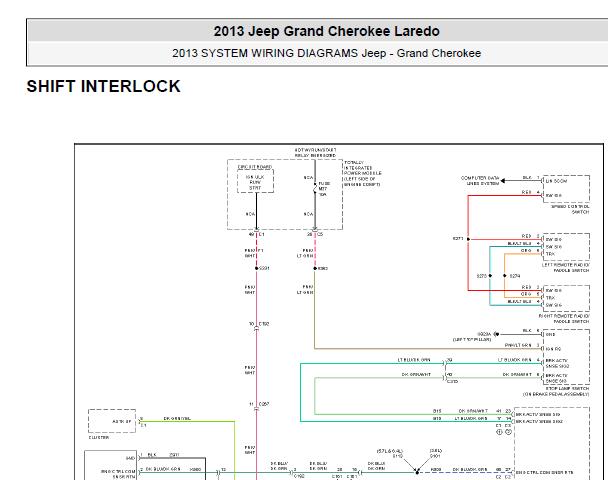Click the '(LEFT "A" PILLAR)' ground label
This screenshot has width=608, height=480.
point(472,340)
